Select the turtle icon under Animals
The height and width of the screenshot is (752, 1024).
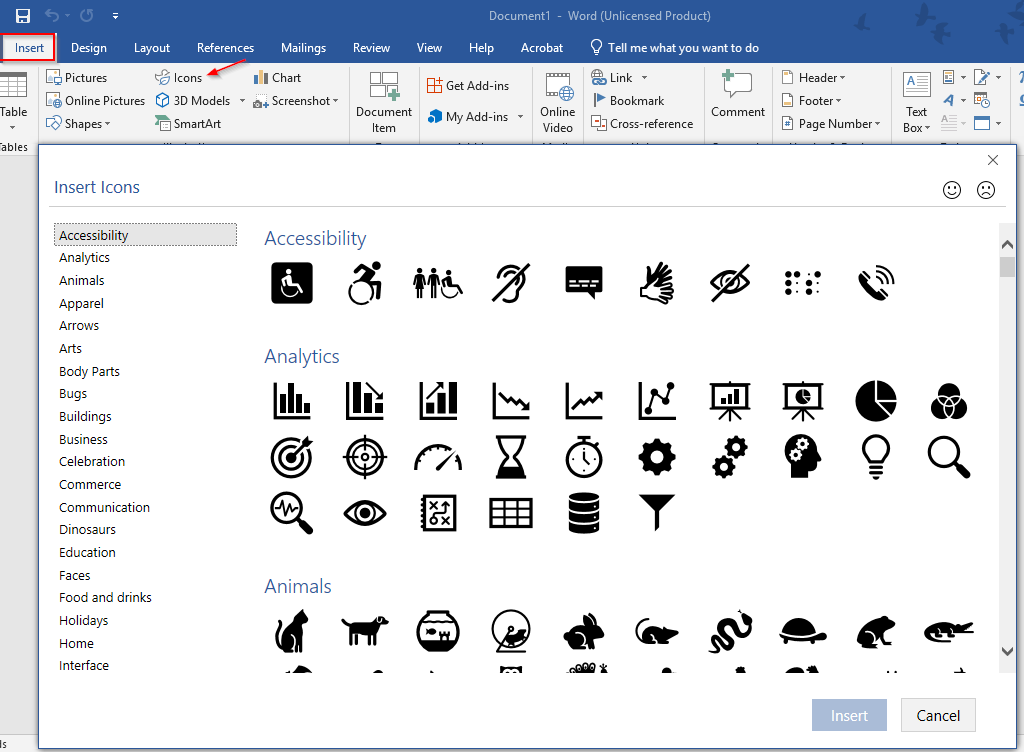tap(803, 631)
